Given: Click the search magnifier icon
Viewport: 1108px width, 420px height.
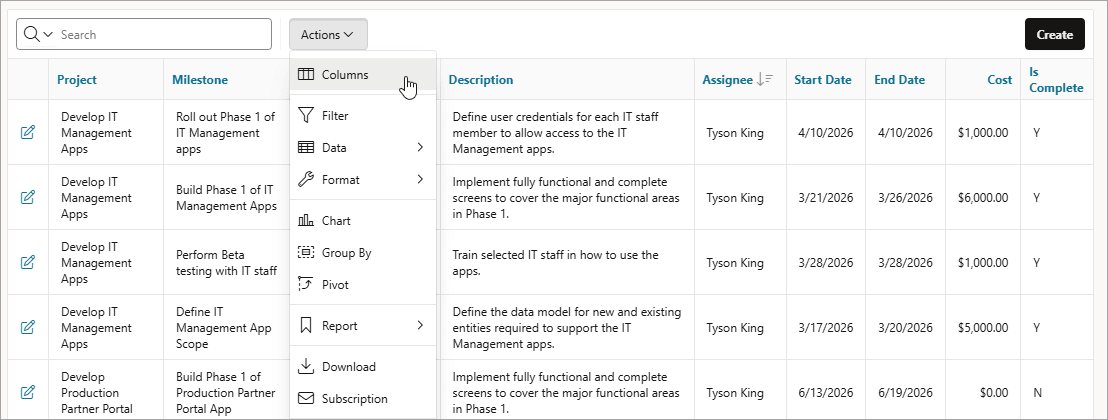Looking at the screenshot, I should click(x=32, y=35).
